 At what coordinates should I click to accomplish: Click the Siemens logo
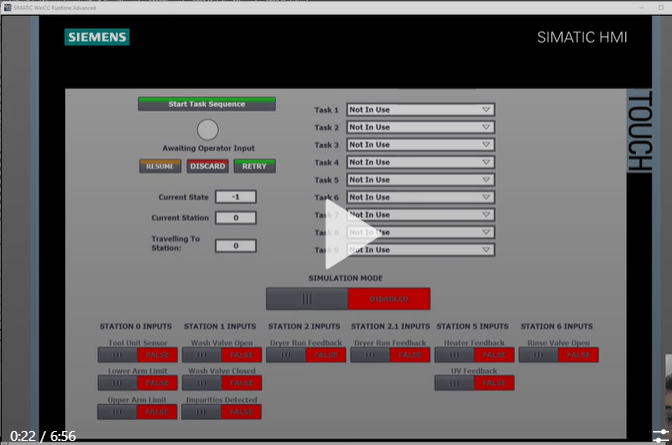point(97,37)
